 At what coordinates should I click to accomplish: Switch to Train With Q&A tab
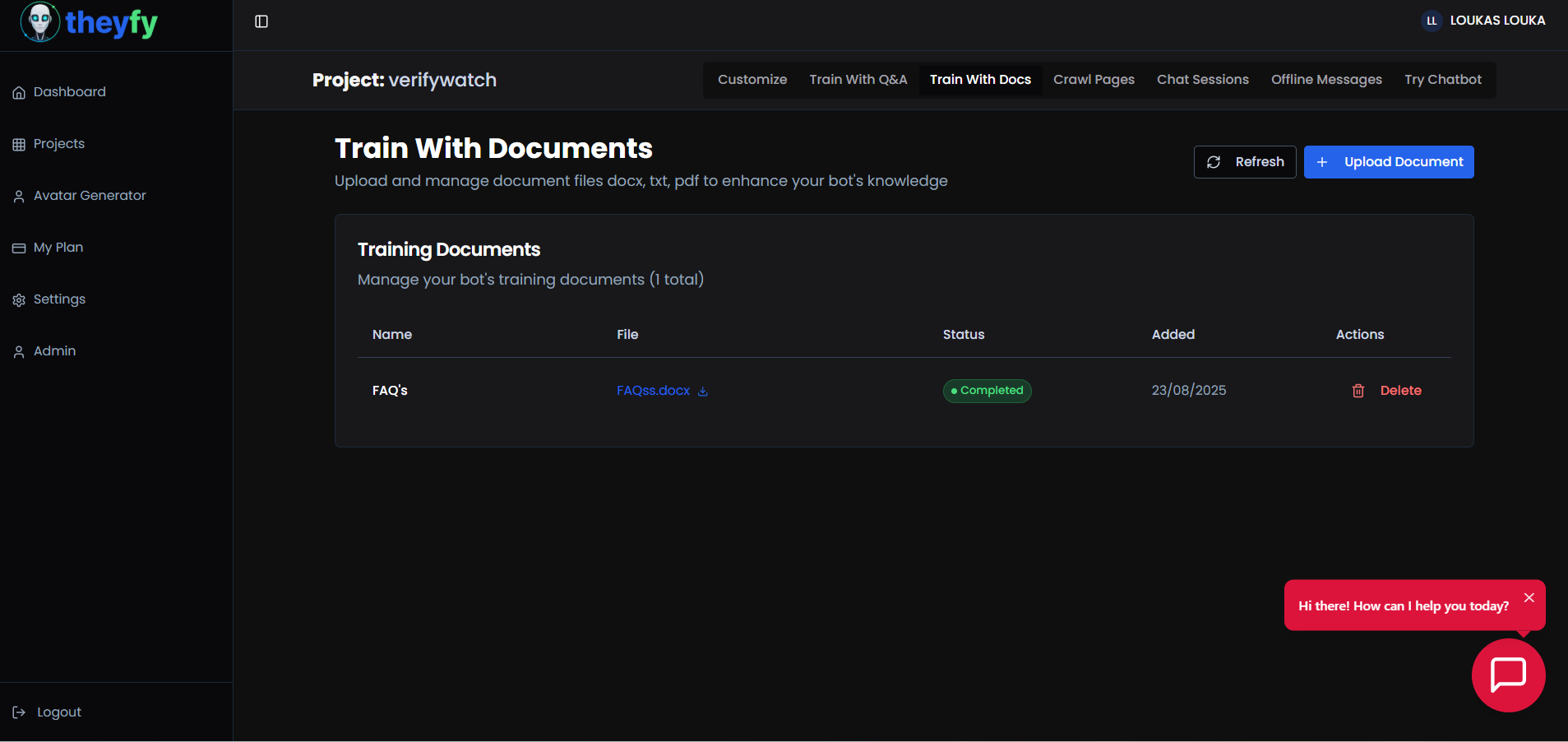click(858, 80)
